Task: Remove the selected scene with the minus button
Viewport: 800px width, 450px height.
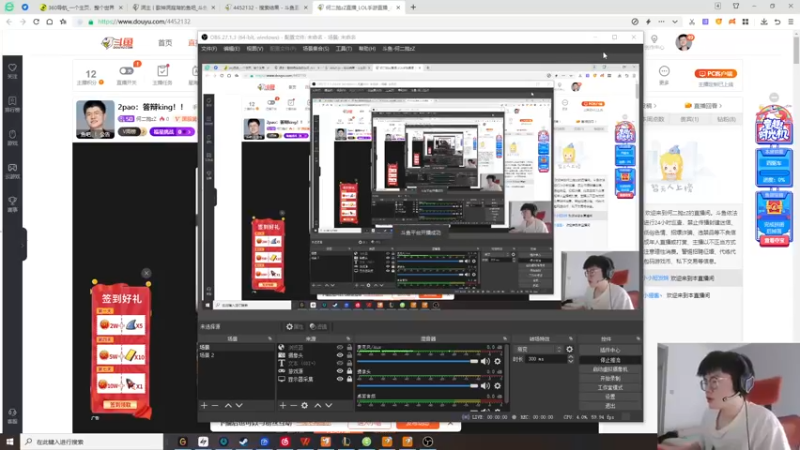Action: (215, 406)
